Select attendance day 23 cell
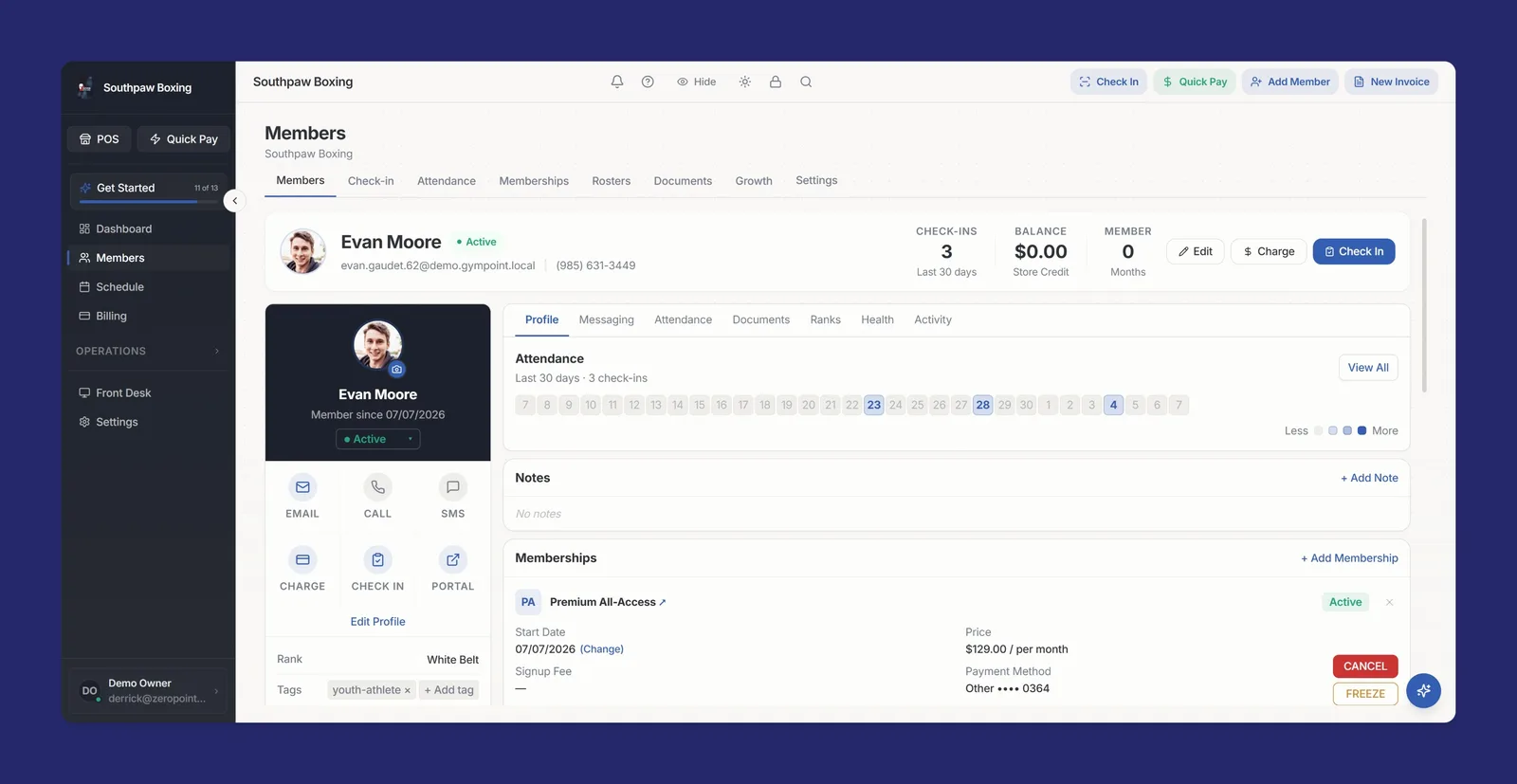Screen dimensions: 1517x784 [x=874, y=405]
